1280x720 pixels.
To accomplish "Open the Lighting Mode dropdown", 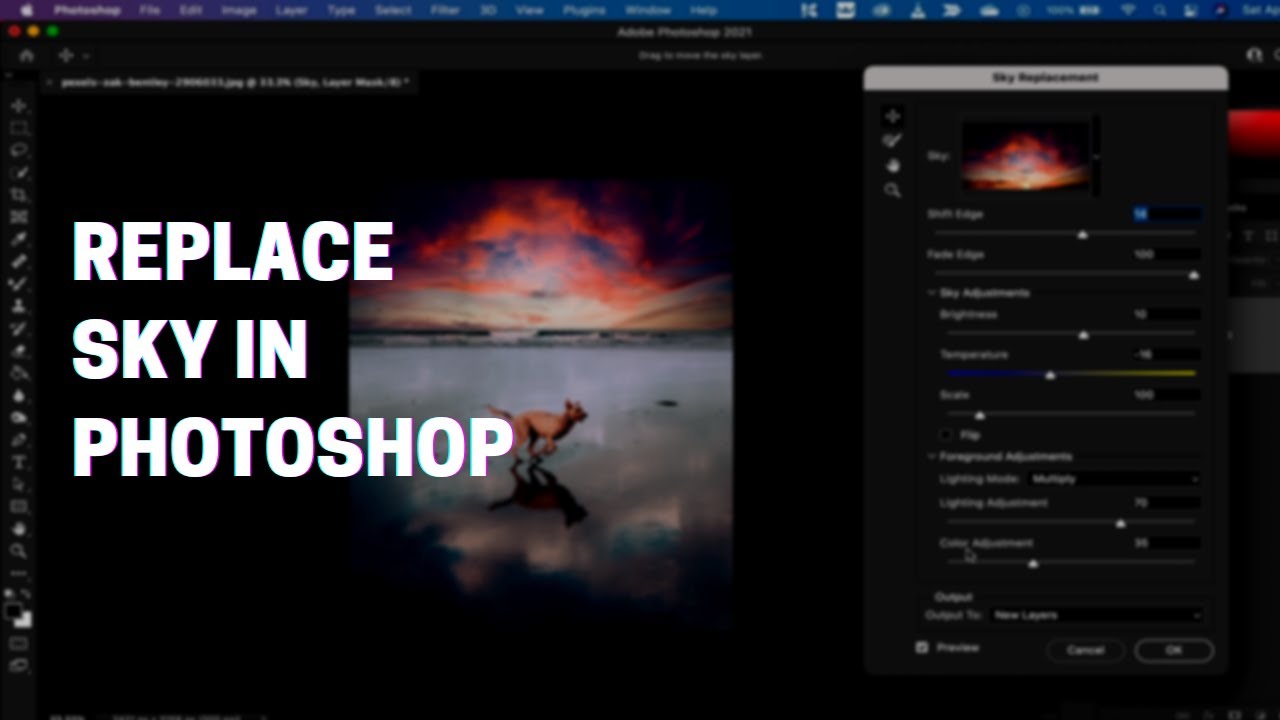I will click(x=1113, y=479).
